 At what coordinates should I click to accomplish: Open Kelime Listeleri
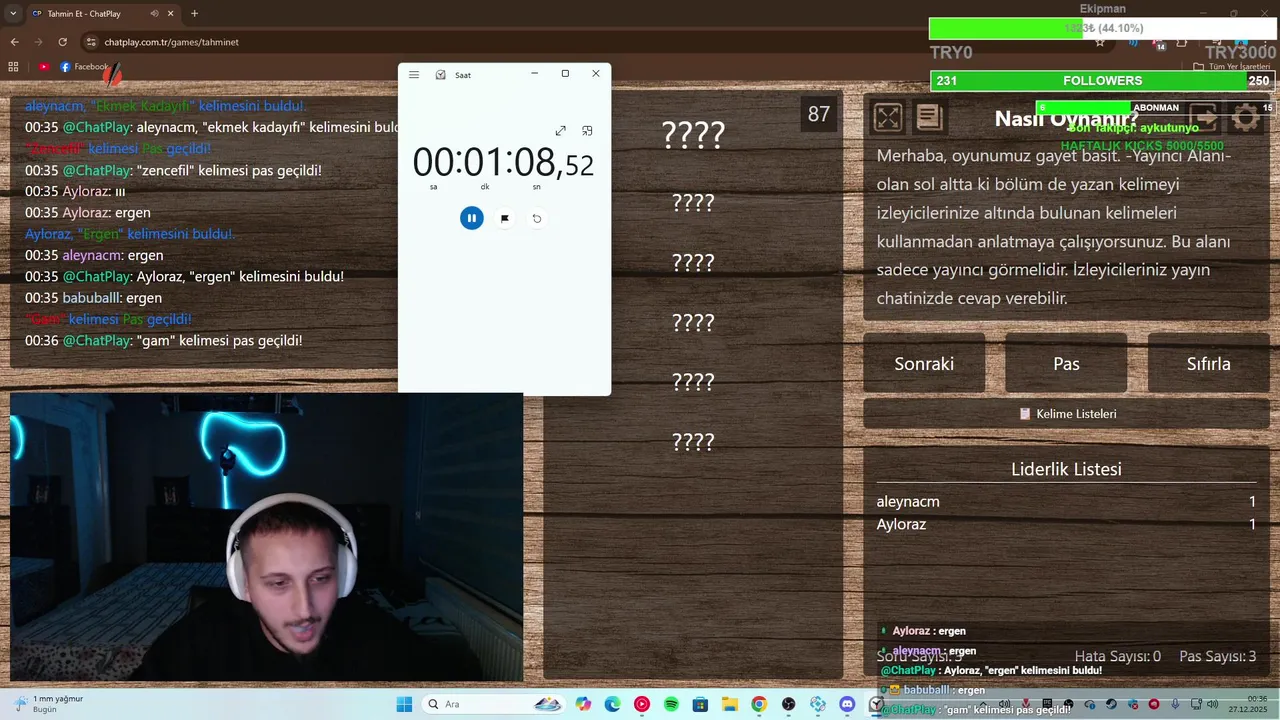pyautogui.click(x=1066, y=414)
